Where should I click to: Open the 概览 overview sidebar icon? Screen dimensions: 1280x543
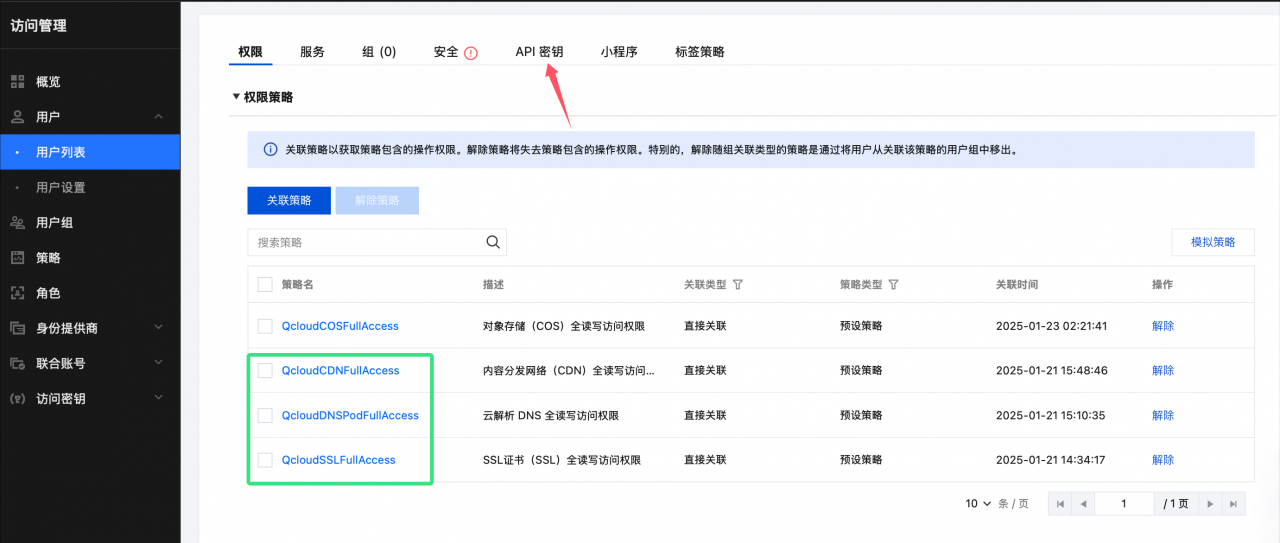point(17,82)
